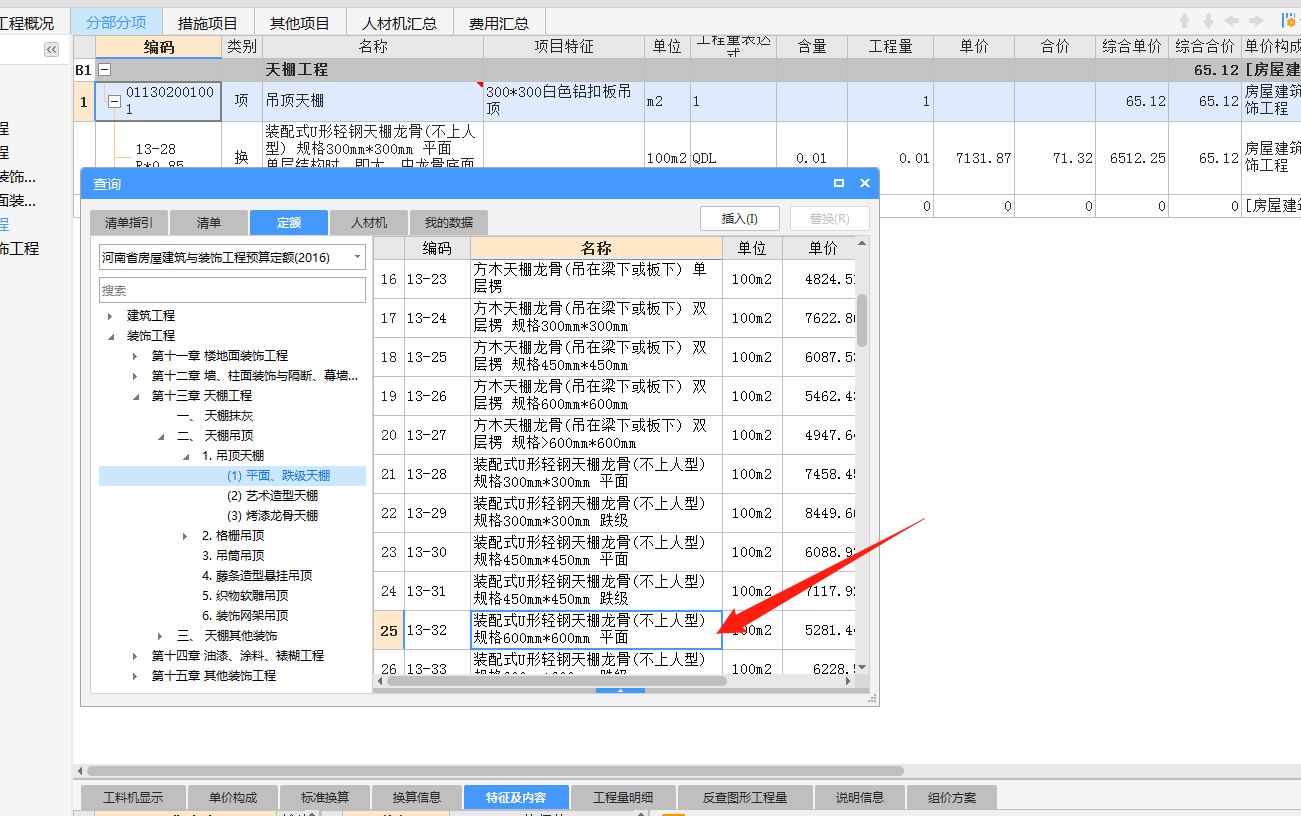The height and width of the screenshot is (816, 1301).
Task: Open the column settings gear icon
Action: click(1289, 21)
